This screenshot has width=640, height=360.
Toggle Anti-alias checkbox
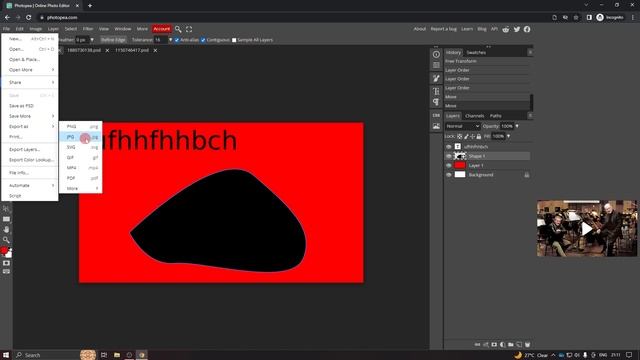(177, 40)
